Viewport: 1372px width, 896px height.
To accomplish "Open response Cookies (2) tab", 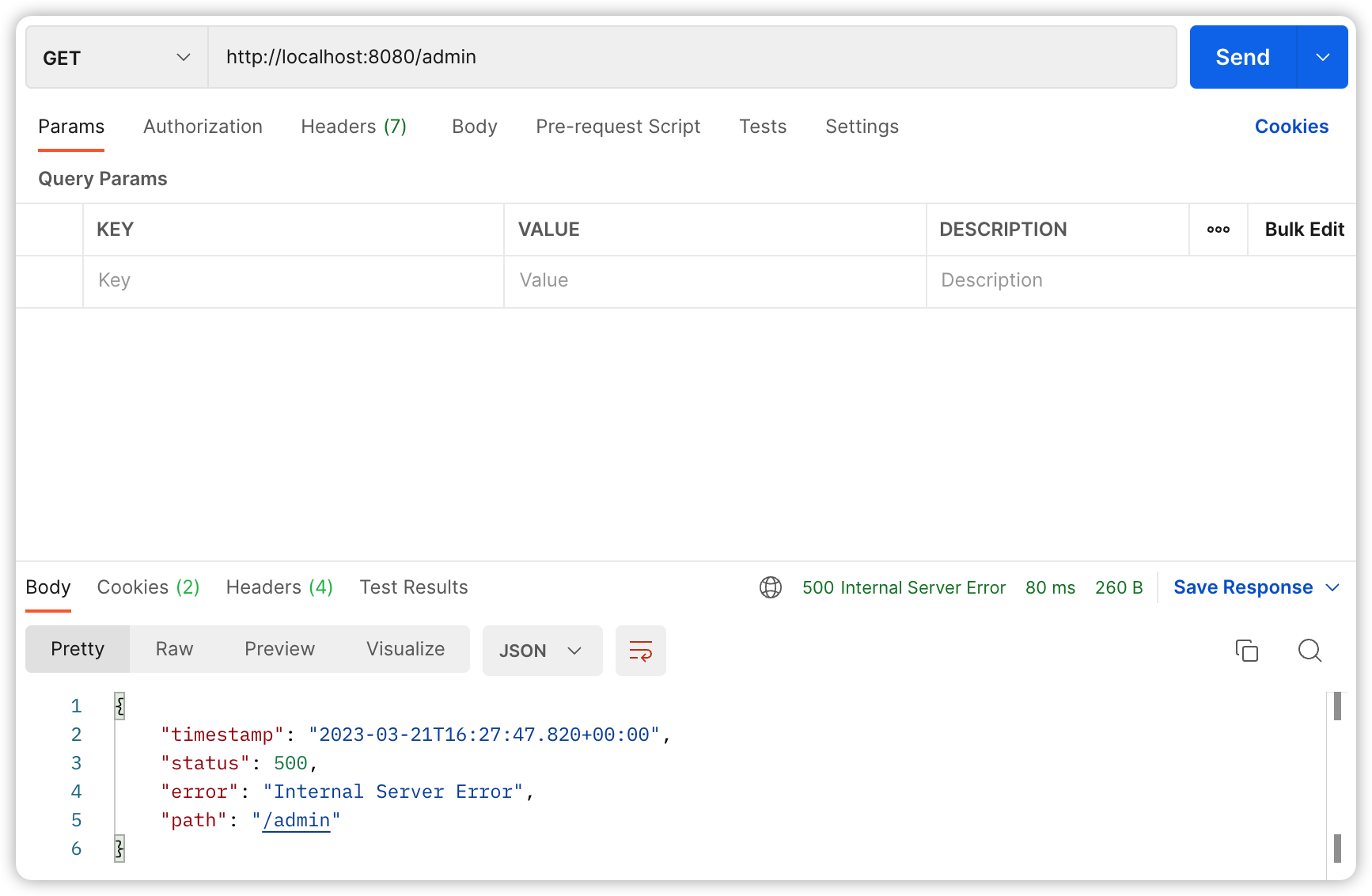I will 148,587.
